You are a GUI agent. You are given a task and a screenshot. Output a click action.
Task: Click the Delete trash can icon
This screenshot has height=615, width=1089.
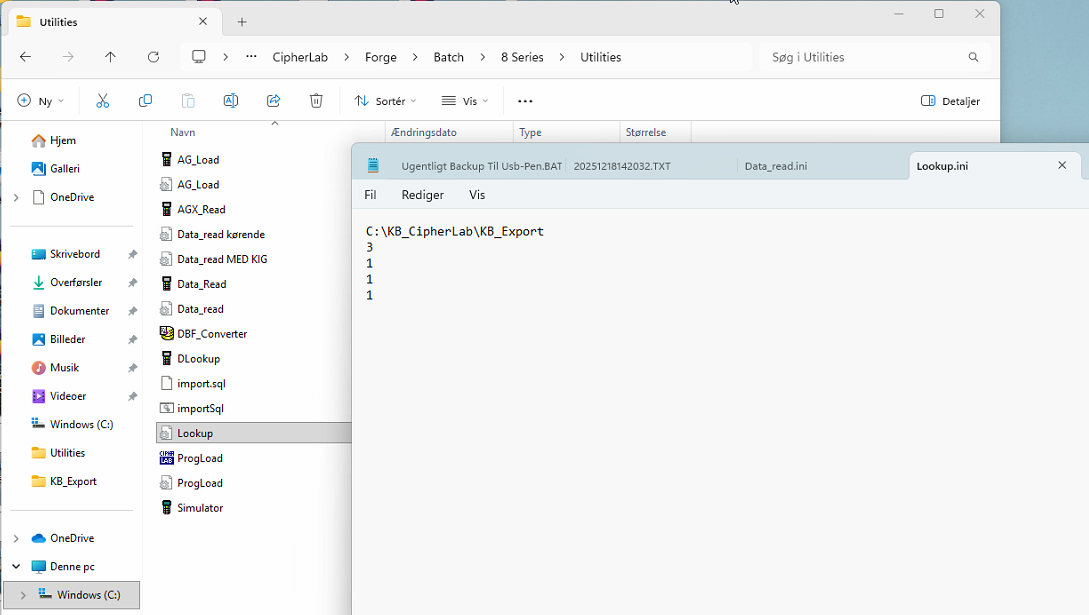(316, 101)
